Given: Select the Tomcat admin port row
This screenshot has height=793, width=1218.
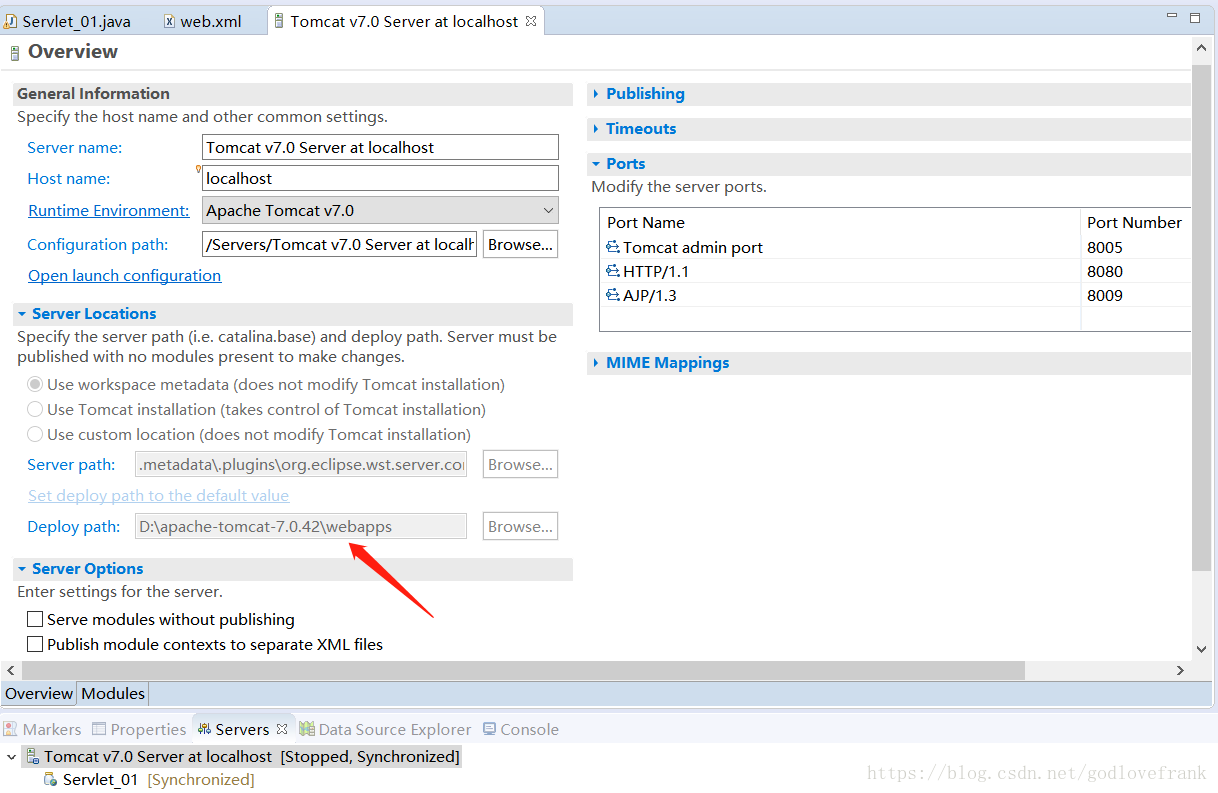Looking at the screenshot, I should pos(895,247).
